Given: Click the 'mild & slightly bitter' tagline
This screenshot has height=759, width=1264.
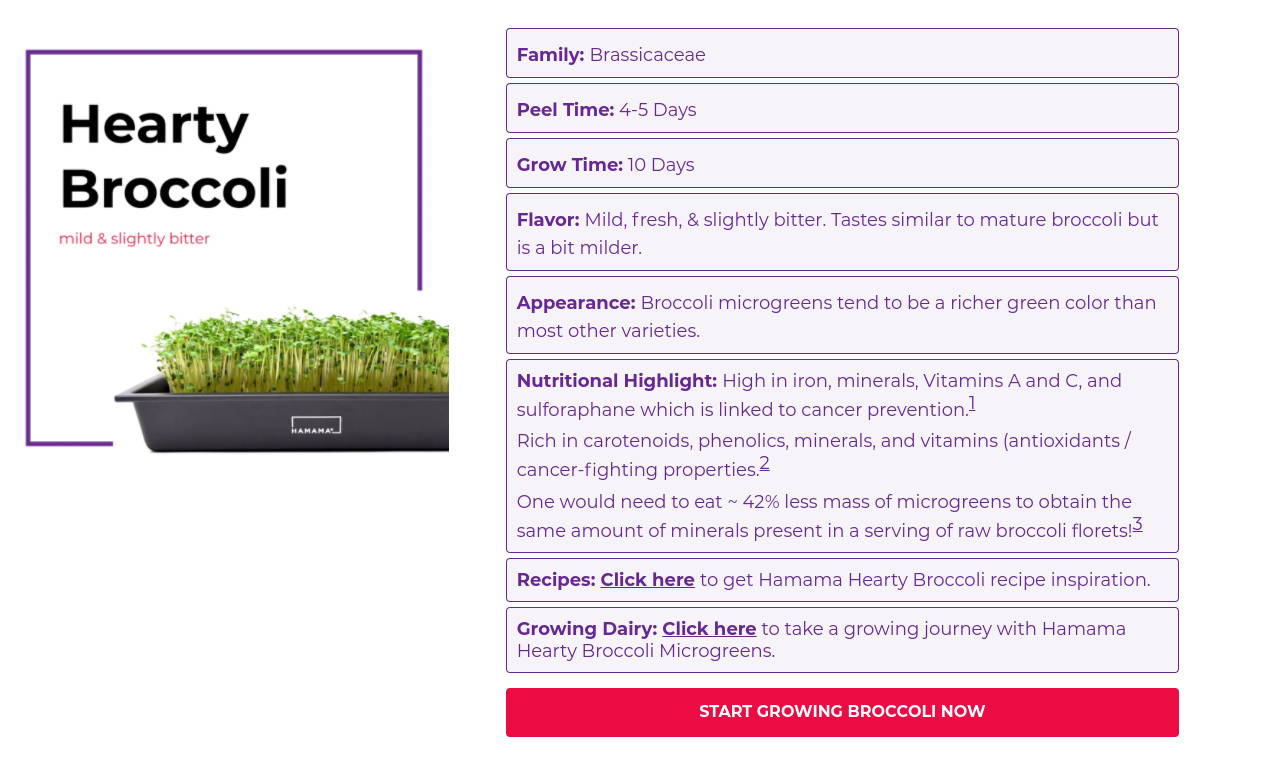Looking at the screenshot, I should pos(134,239).
